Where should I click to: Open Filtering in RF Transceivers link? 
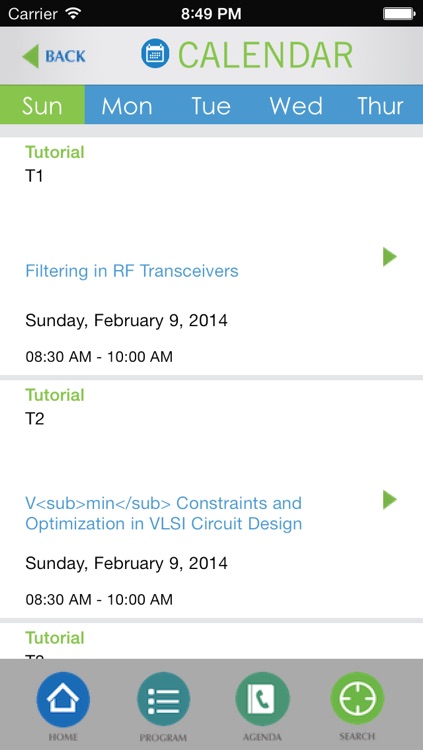[x=132, y=271]
